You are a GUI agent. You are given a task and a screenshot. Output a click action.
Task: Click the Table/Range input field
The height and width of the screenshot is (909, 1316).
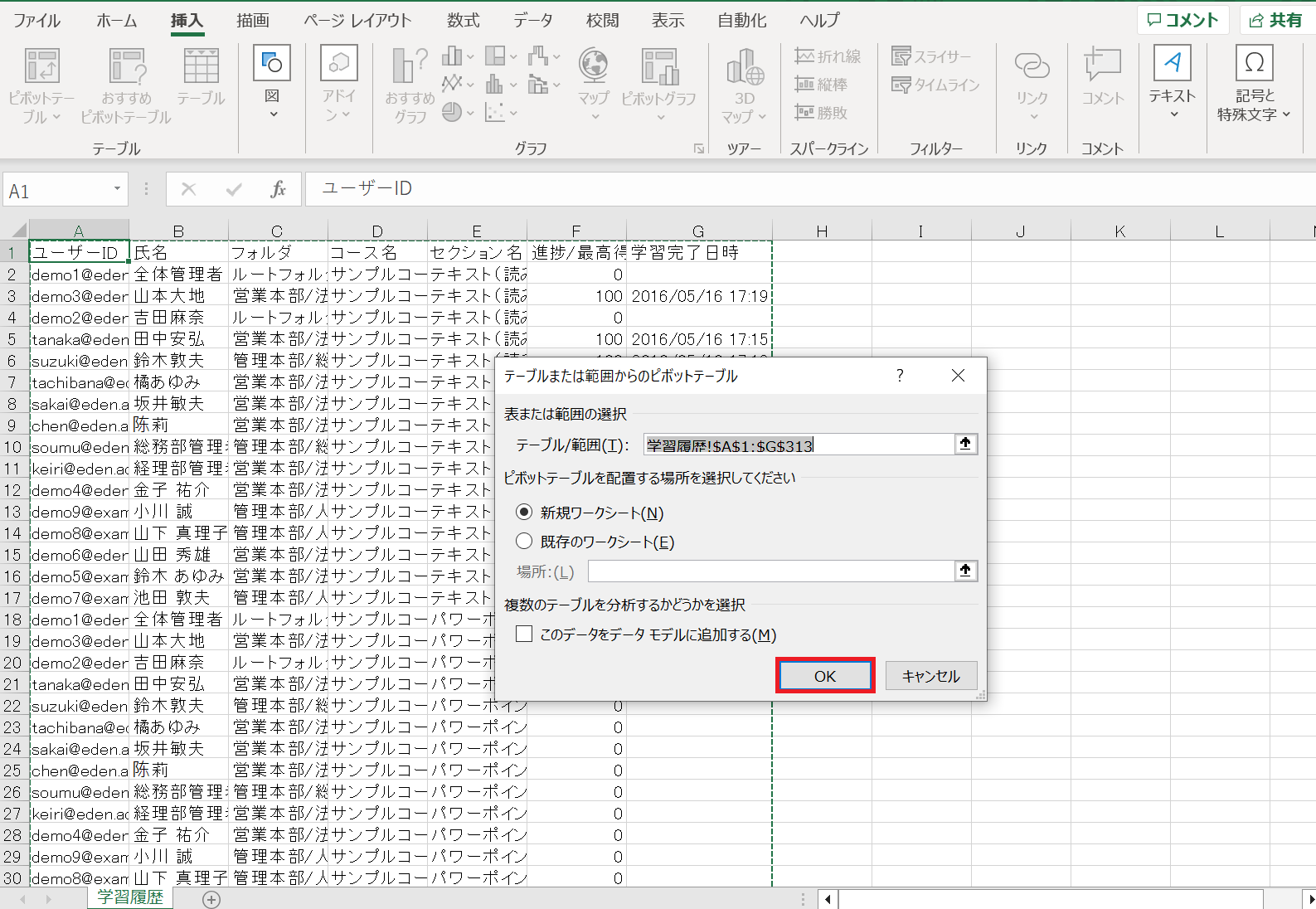pos(799,445)
